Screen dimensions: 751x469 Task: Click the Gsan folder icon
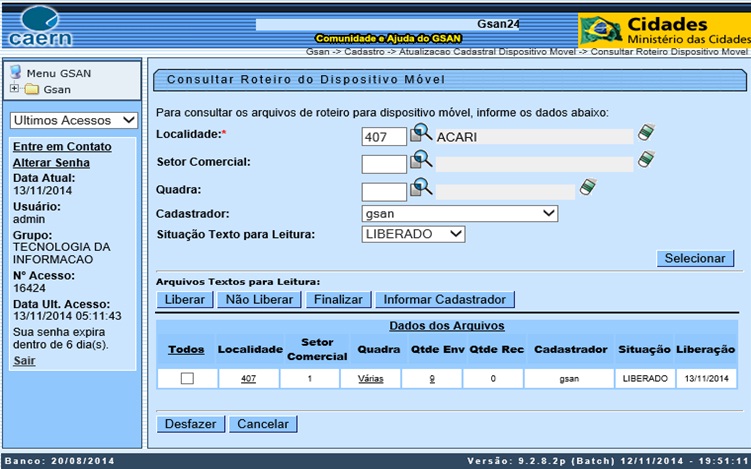coord(31,89)
